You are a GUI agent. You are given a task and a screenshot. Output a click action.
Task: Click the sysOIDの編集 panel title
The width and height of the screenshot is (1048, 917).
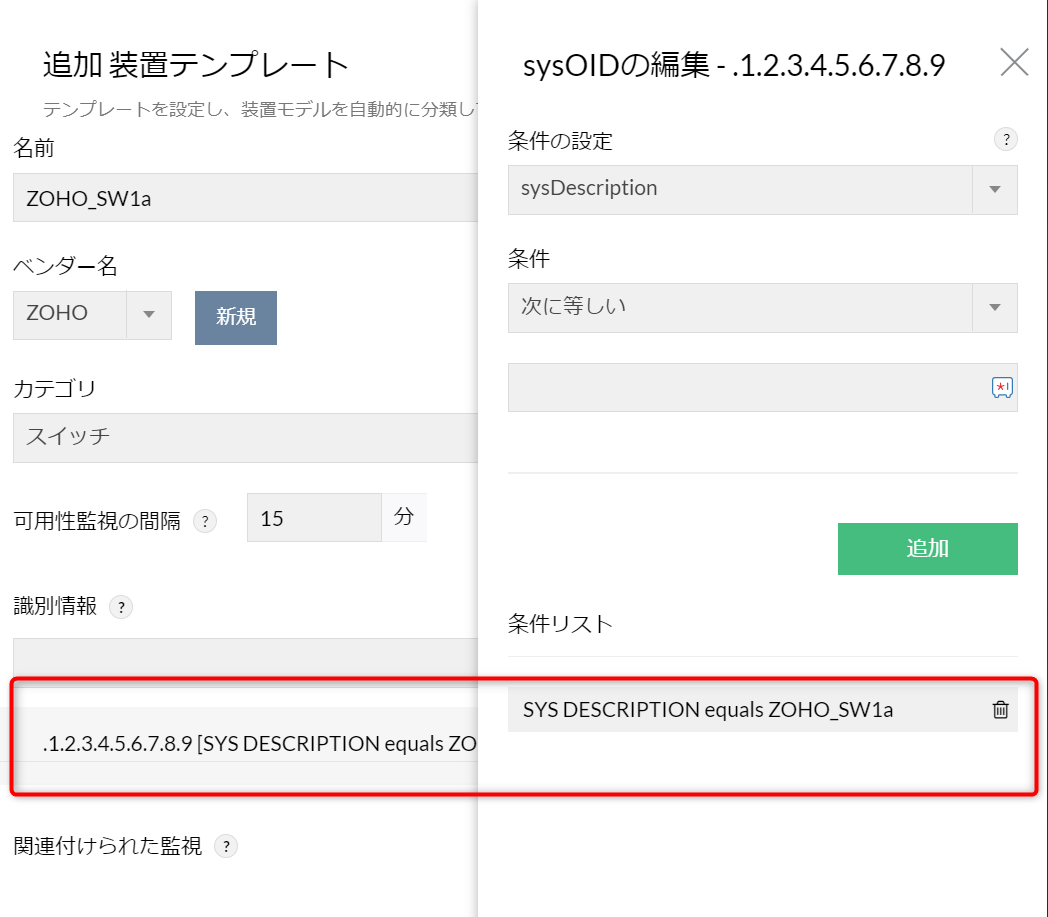pyautogui.click(x=734, y=65)
